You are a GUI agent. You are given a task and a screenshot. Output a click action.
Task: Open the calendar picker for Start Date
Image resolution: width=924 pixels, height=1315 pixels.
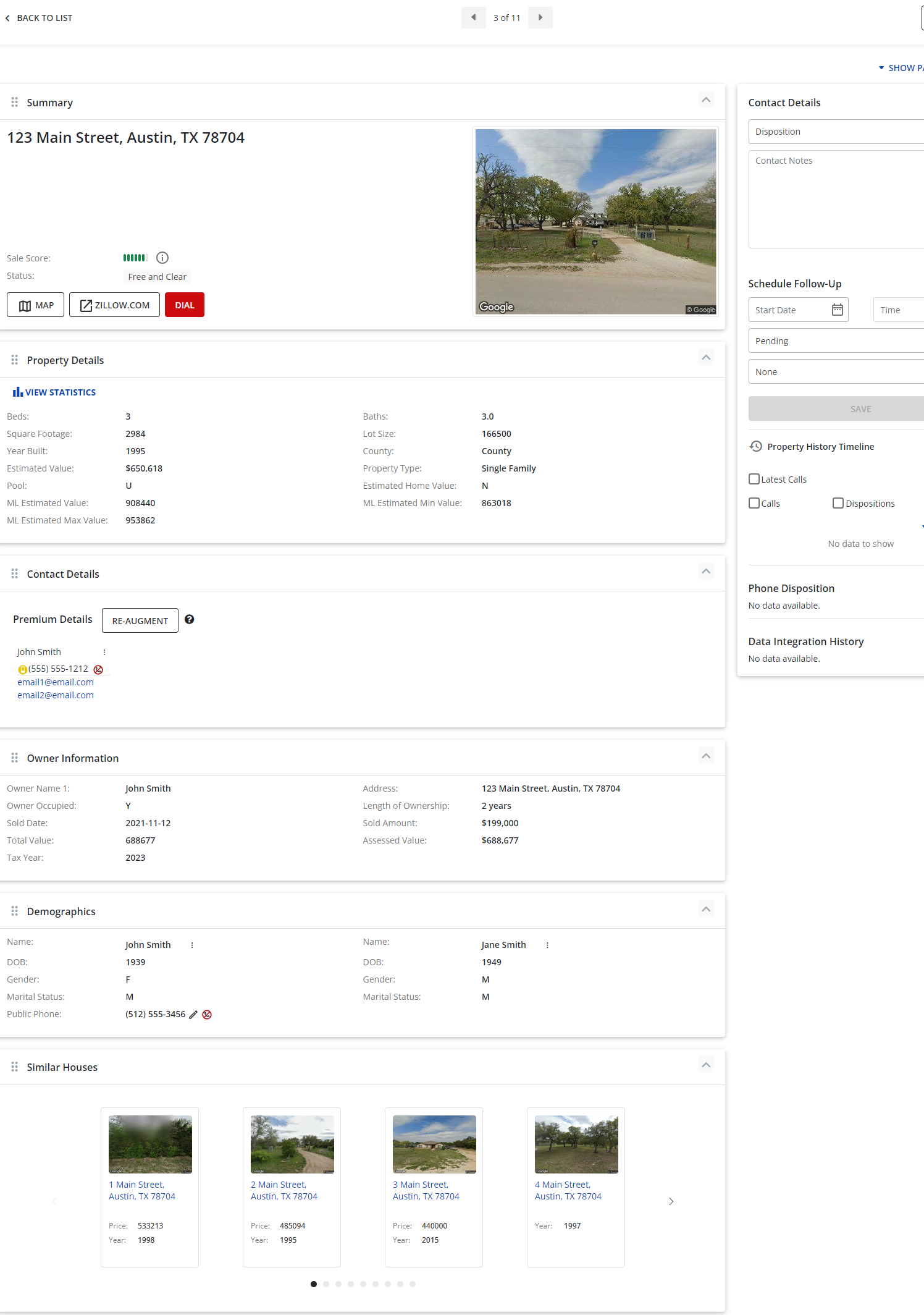pos(837,310)
